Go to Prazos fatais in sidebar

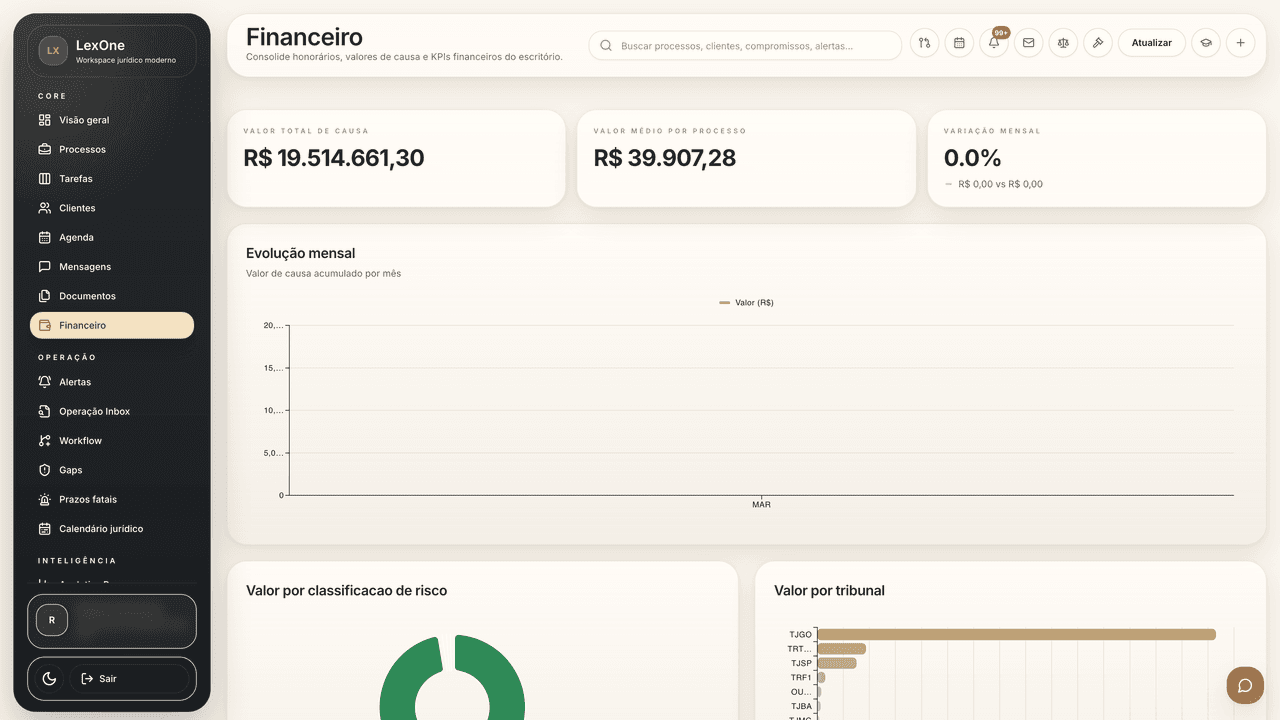click(89, 499)
